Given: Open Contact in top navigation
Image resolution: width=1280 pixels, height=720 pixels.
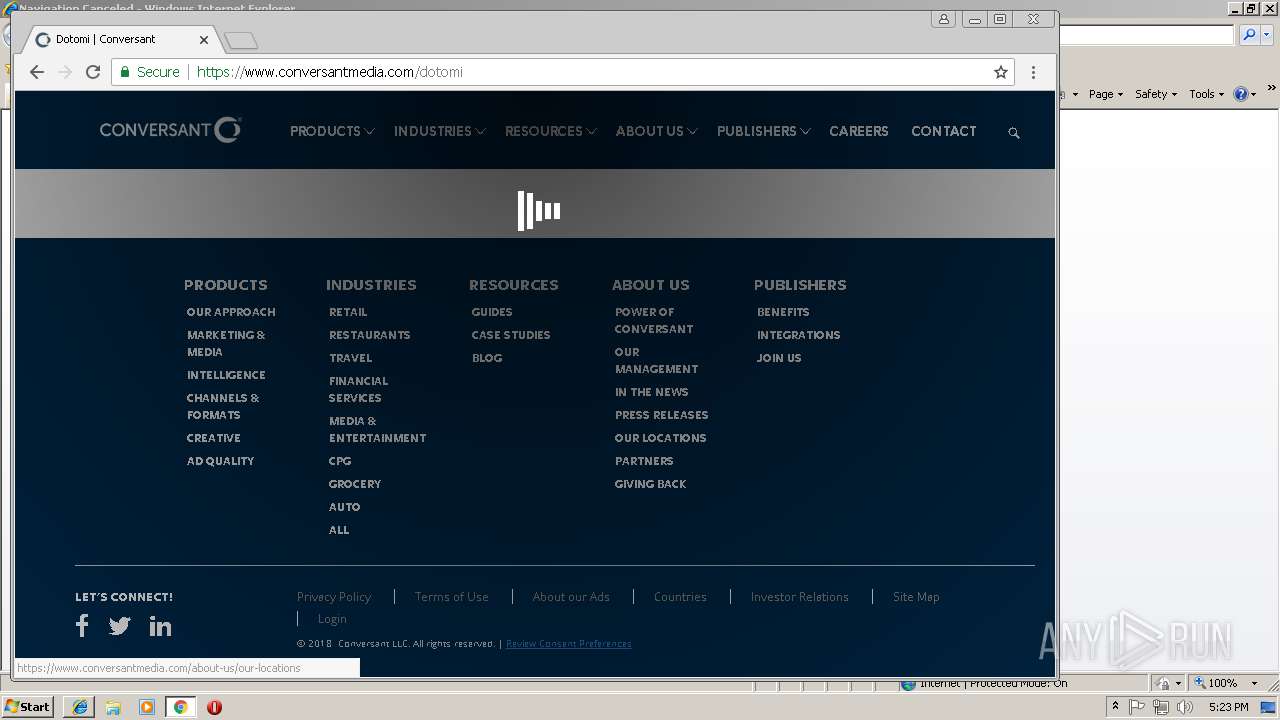Looking at the screenshot, I should pyautogui.click(x=944, y=131).
